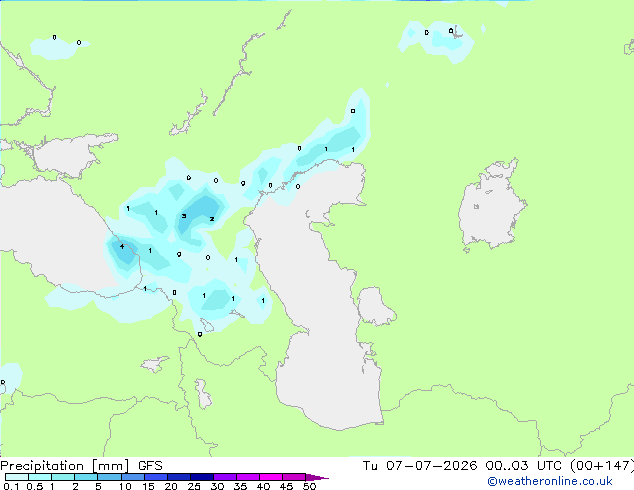The height and width of the screenshot is (490, 634).
Task: Click the 2–5 mm legend color box
Action: (86, 477)
